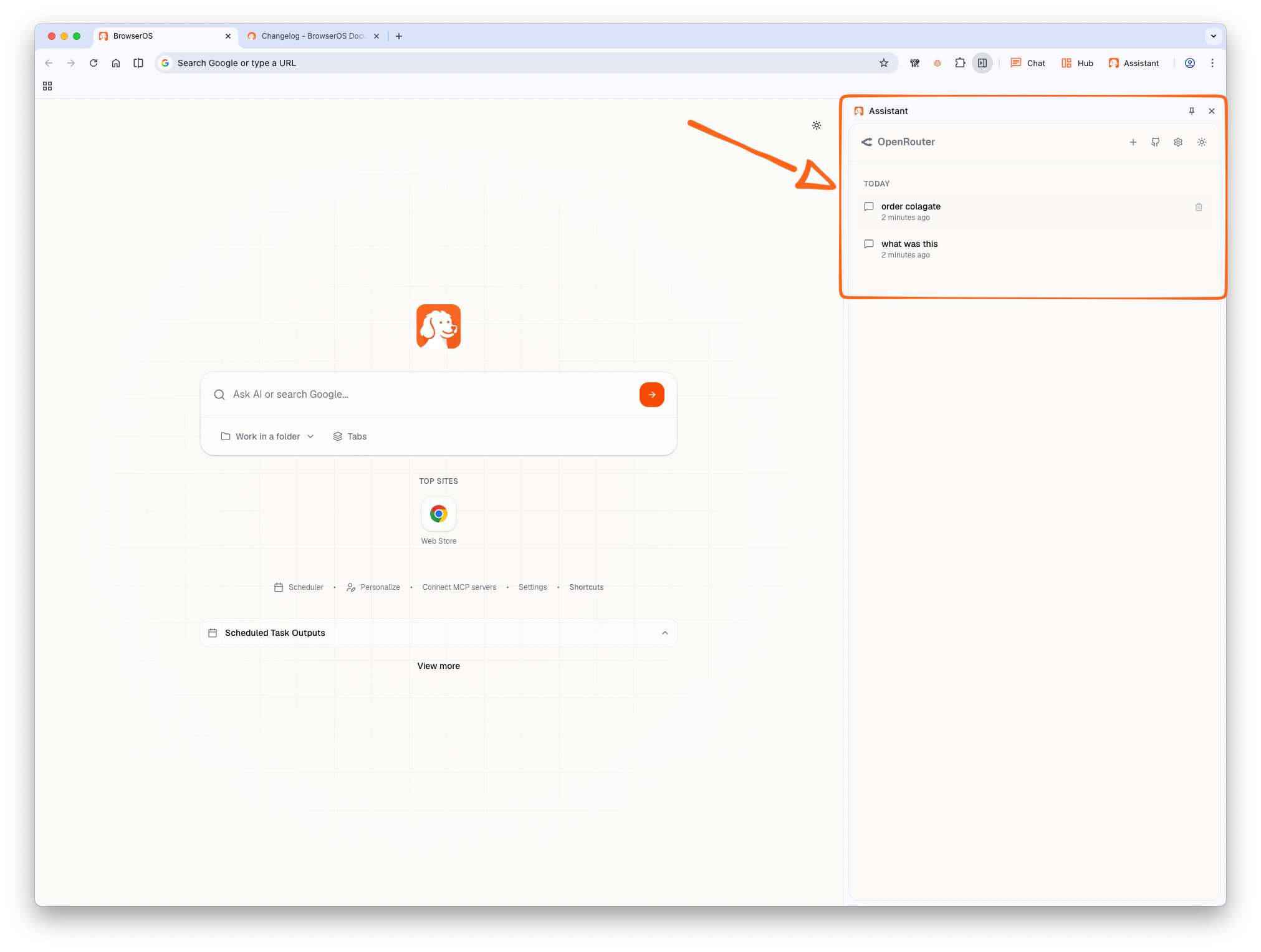The image size is (1261, 952).
Task: Toggle the side panel button in toolbar
Action: [982, 63]
